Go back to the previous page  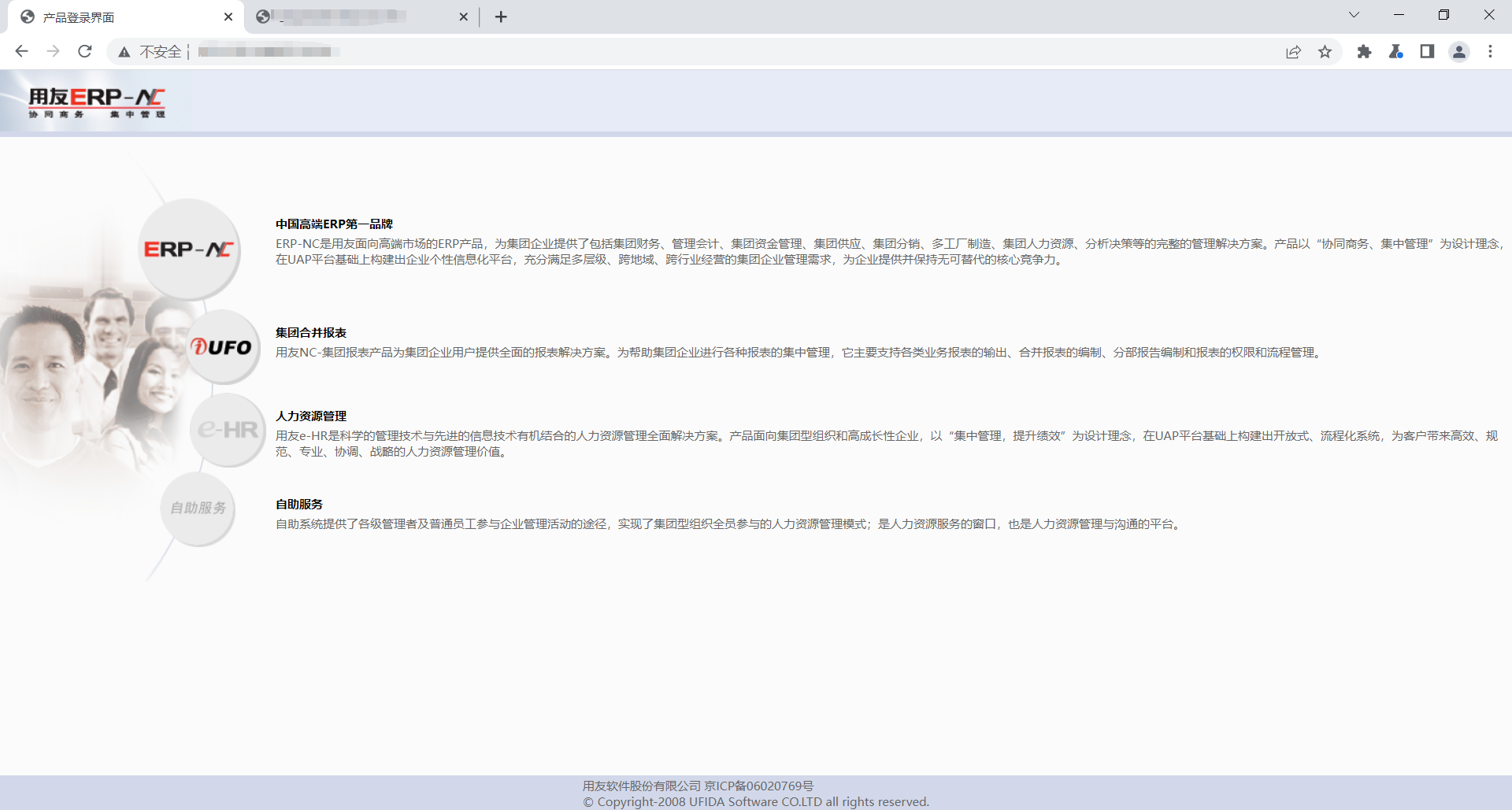22,51
